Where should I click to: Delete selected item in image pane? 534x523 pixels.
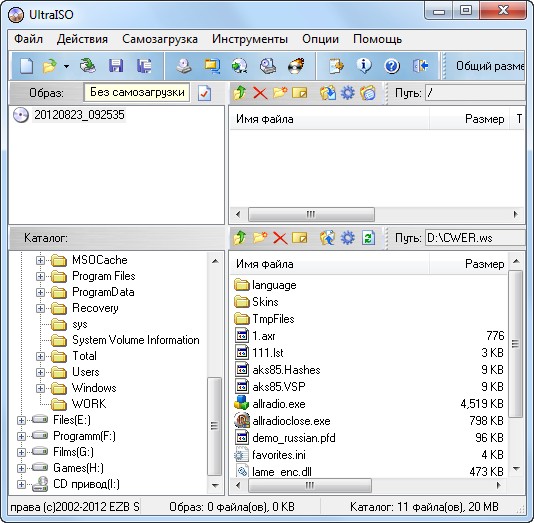[x=260, y=93]
